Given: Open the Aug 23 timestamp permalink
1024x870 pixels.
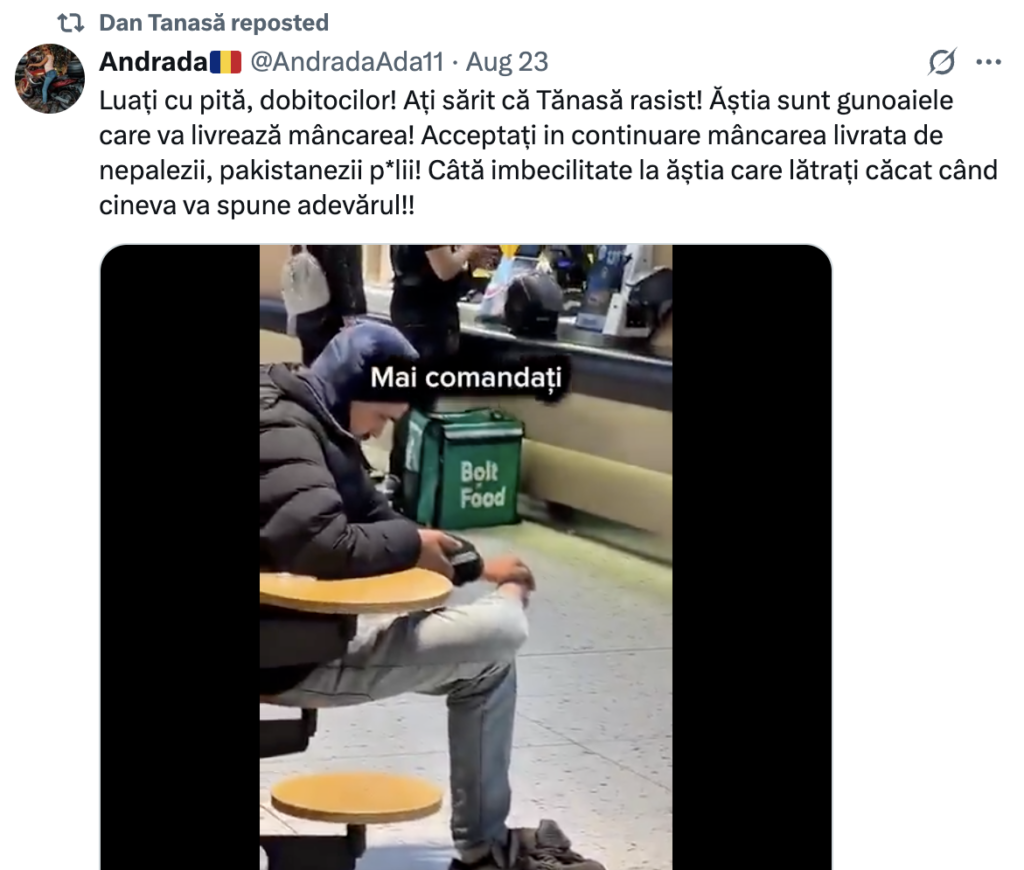Looking at the screenshot, I should pos(507,62).
